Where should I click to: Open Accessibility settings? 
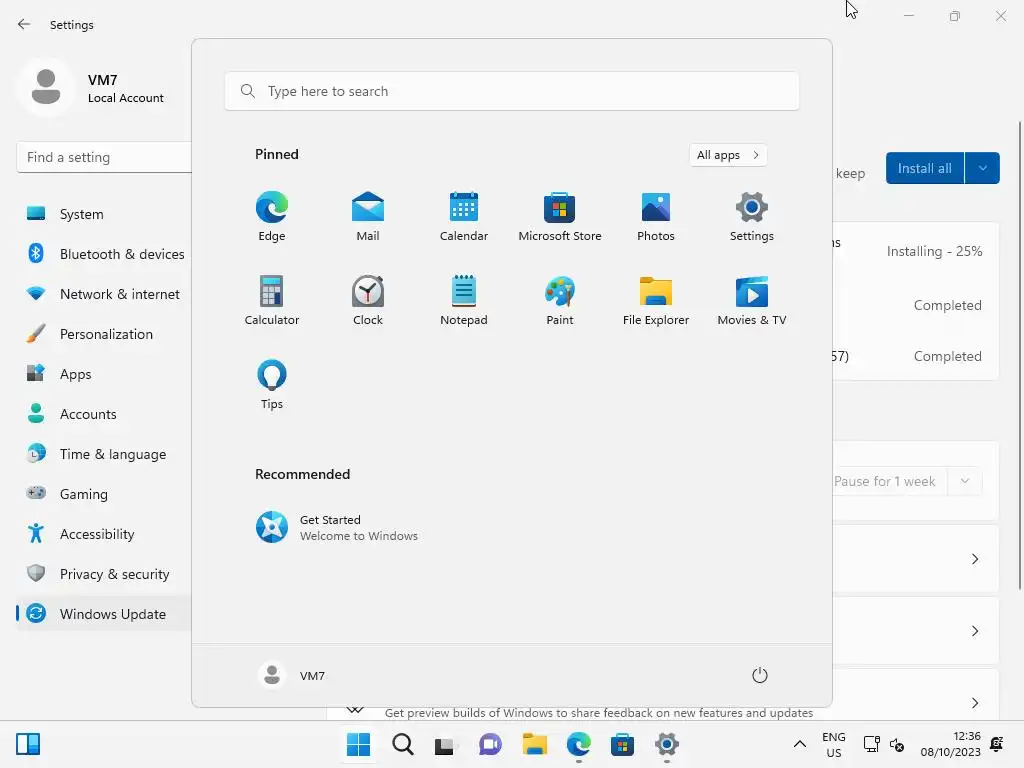pyautogui.click(x=104, y=534)
